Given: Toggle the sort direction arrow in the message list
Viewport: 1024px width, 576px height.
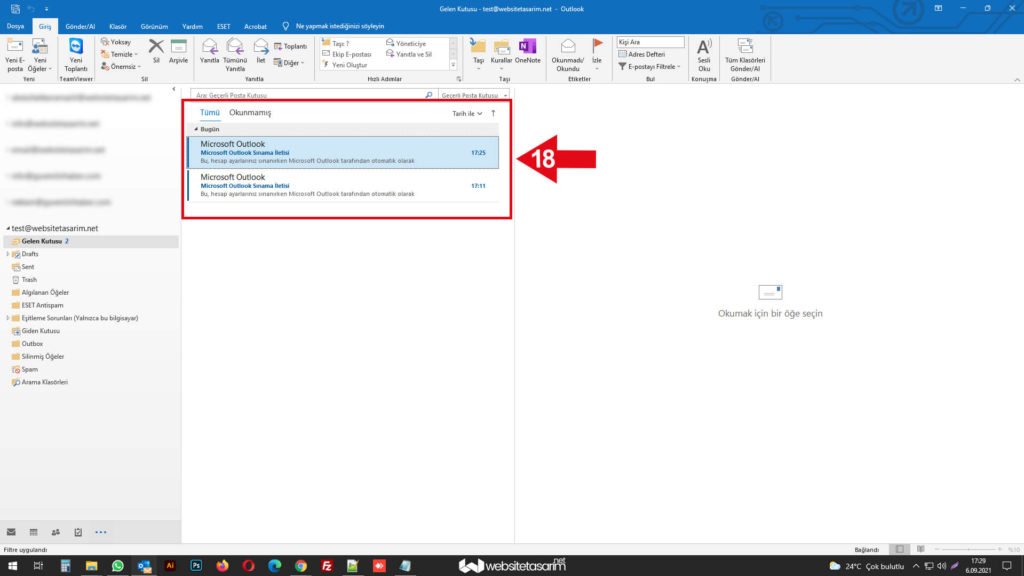Looking at the screenshot, I should coord(493,113).
